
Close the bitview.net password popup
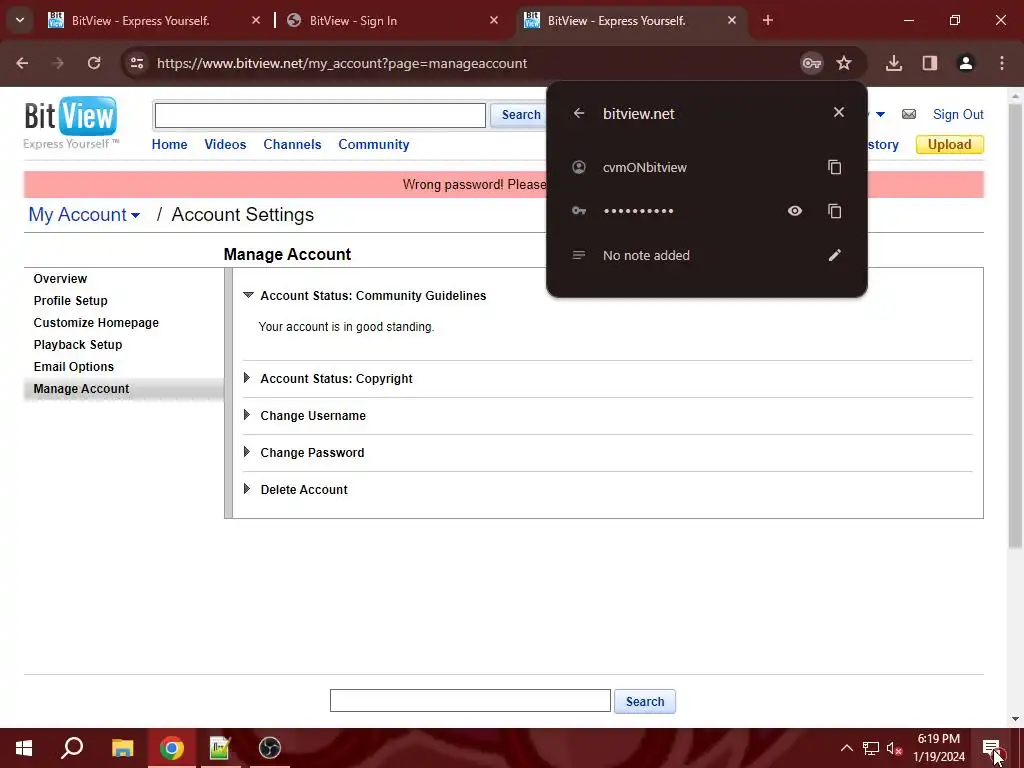[x=839, y=113]
